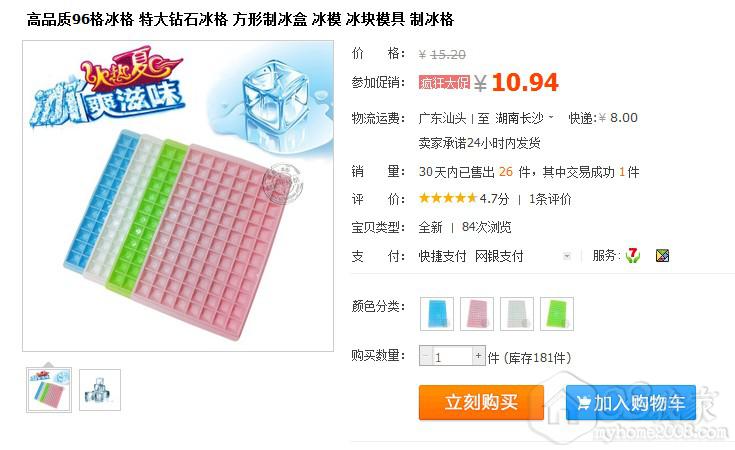Expand the payment methods dropdown arrow

(x=567, y=256)
